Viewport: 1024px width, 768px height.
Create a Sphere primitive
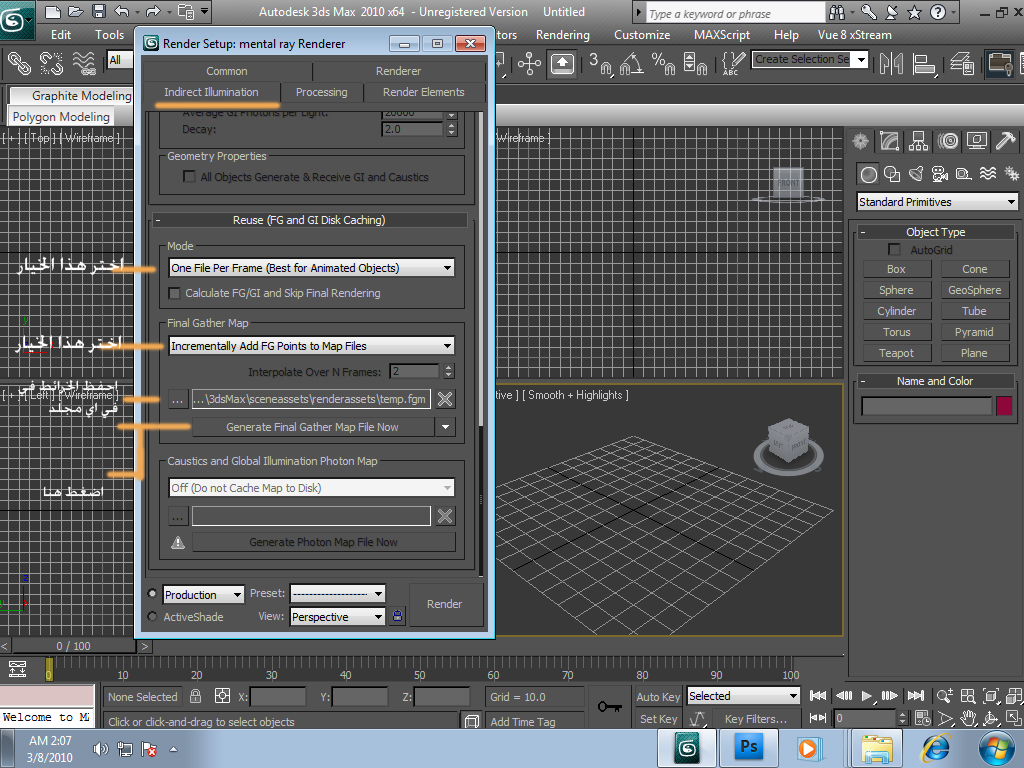[896, 290]
